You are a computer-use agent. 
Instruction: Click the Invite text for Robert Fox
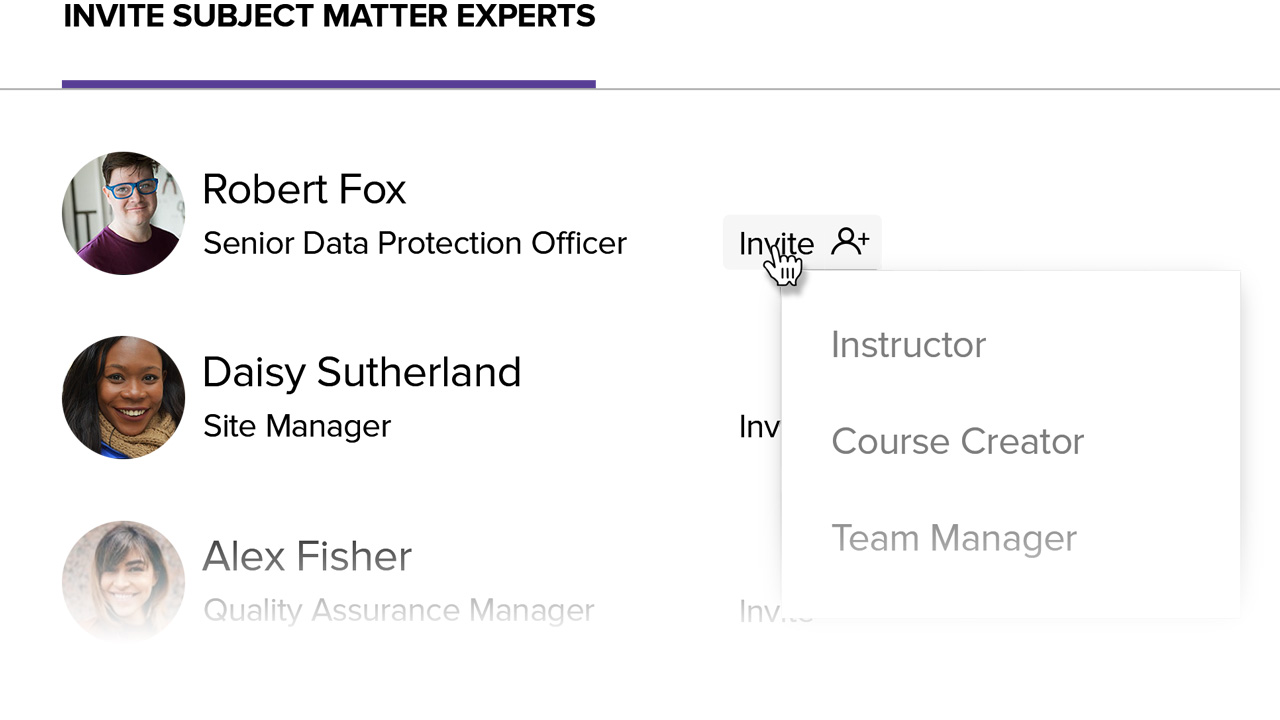[775, 243]
